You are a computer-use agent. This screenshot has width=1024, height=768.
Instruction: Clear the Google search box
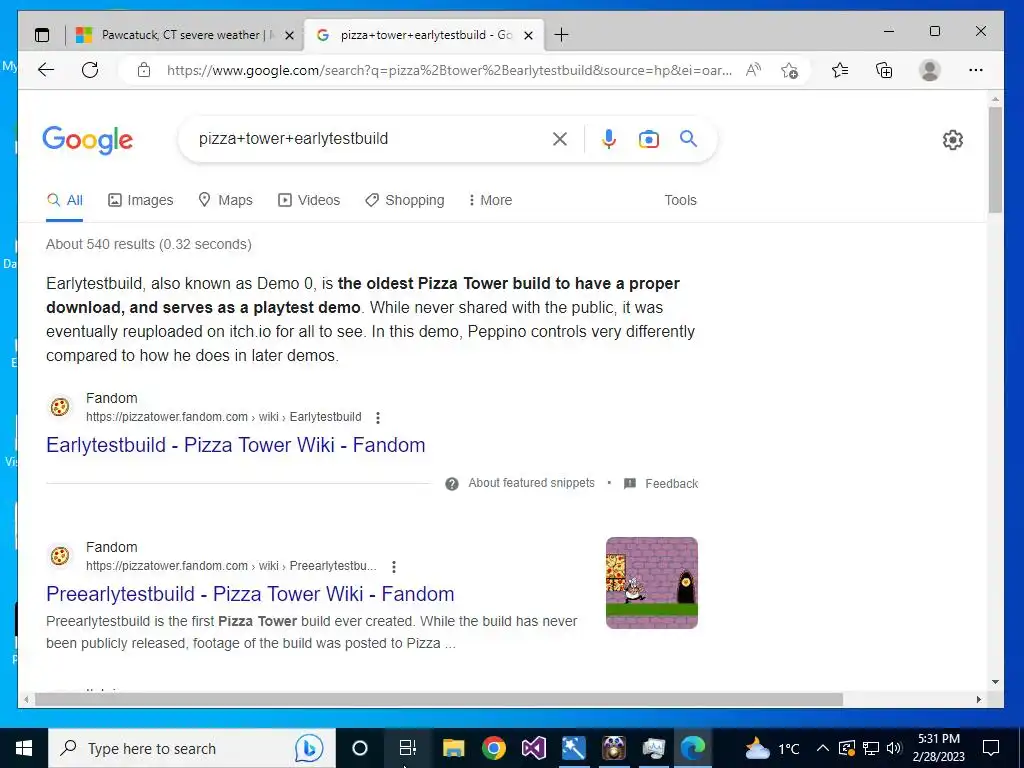point(560,138)
